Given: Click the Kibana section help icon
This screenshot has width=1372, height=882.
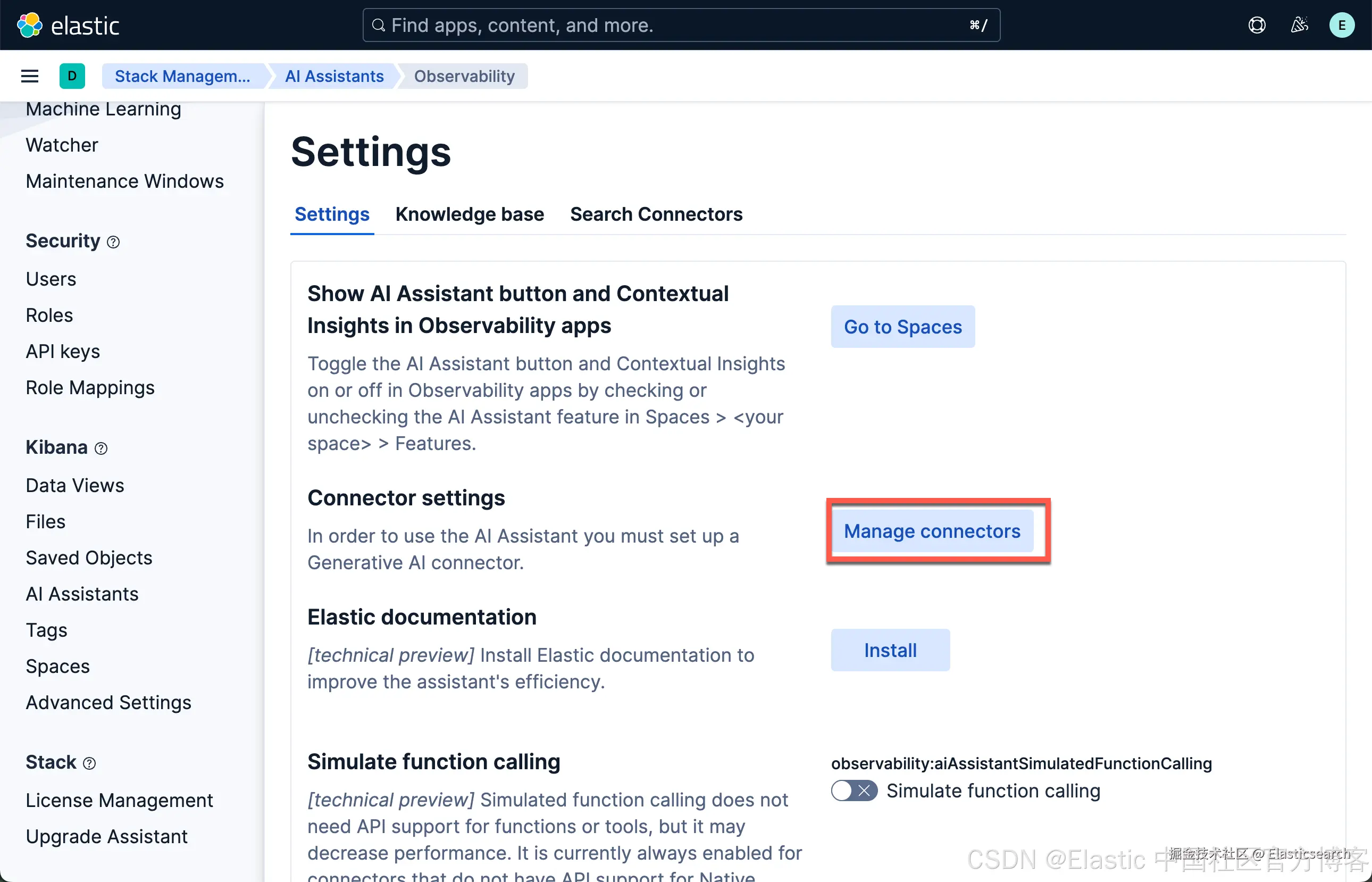Looking at the screenshot, I should [101, 448].
